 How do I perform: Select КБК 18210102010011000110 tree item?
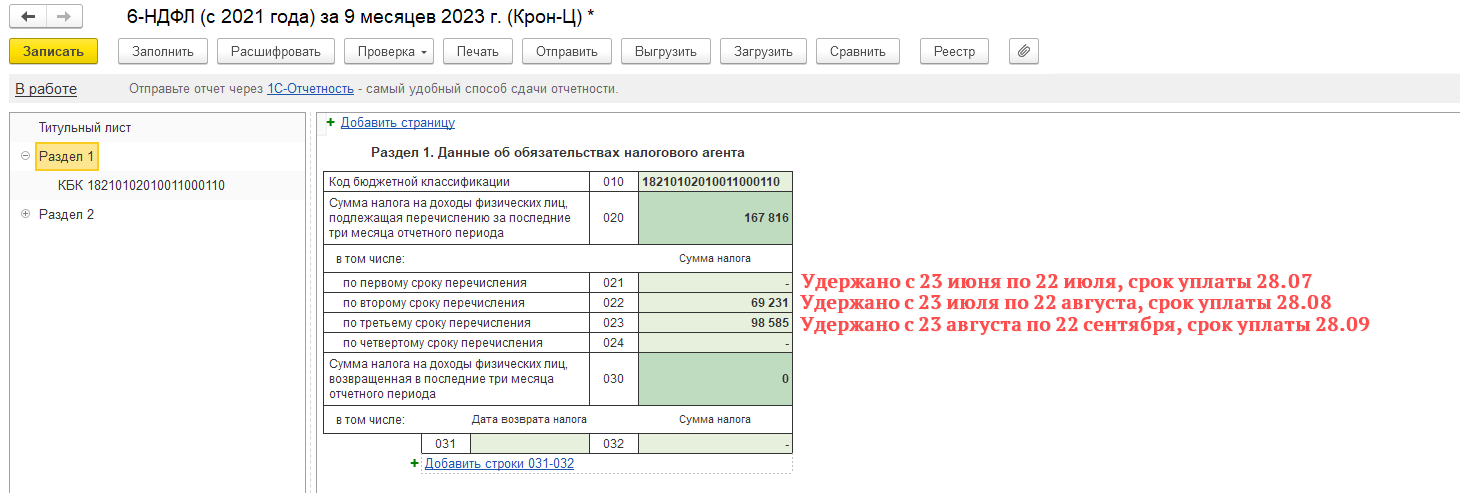pos(141,185)
